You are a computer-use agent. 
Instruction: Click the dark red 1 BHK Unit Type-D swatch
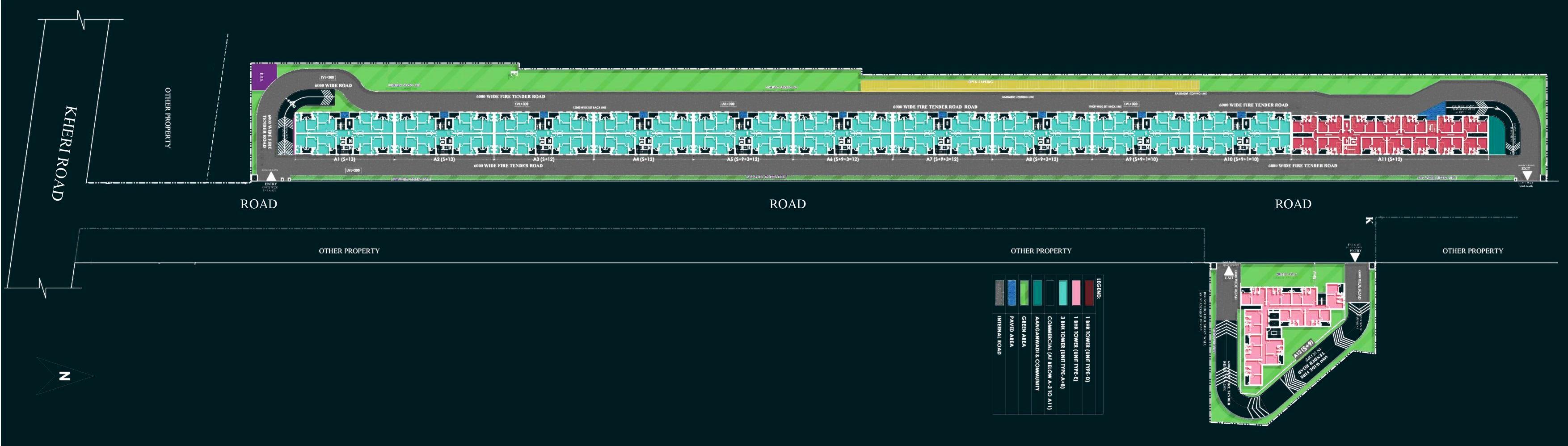[1089, 292]
